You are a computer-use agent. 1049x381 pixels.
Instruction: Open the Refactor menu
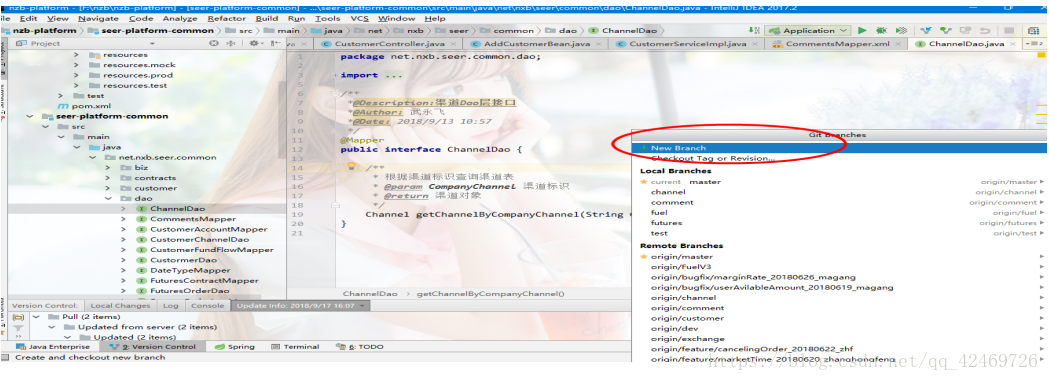point(227,19)
